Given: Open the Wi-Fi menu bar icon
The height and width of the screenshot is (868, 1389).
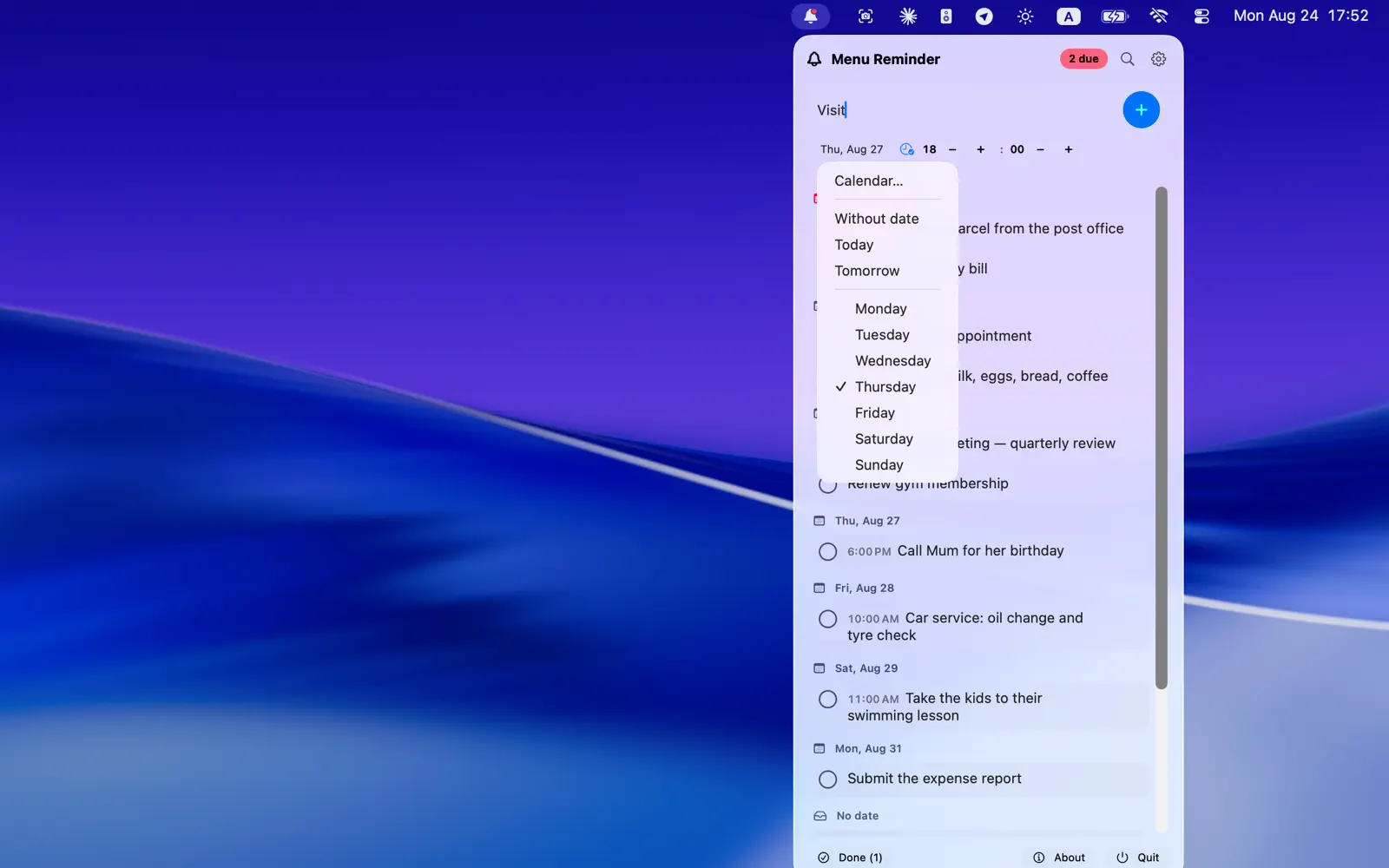Looking at the screenshot, I should coord(1159,16).
